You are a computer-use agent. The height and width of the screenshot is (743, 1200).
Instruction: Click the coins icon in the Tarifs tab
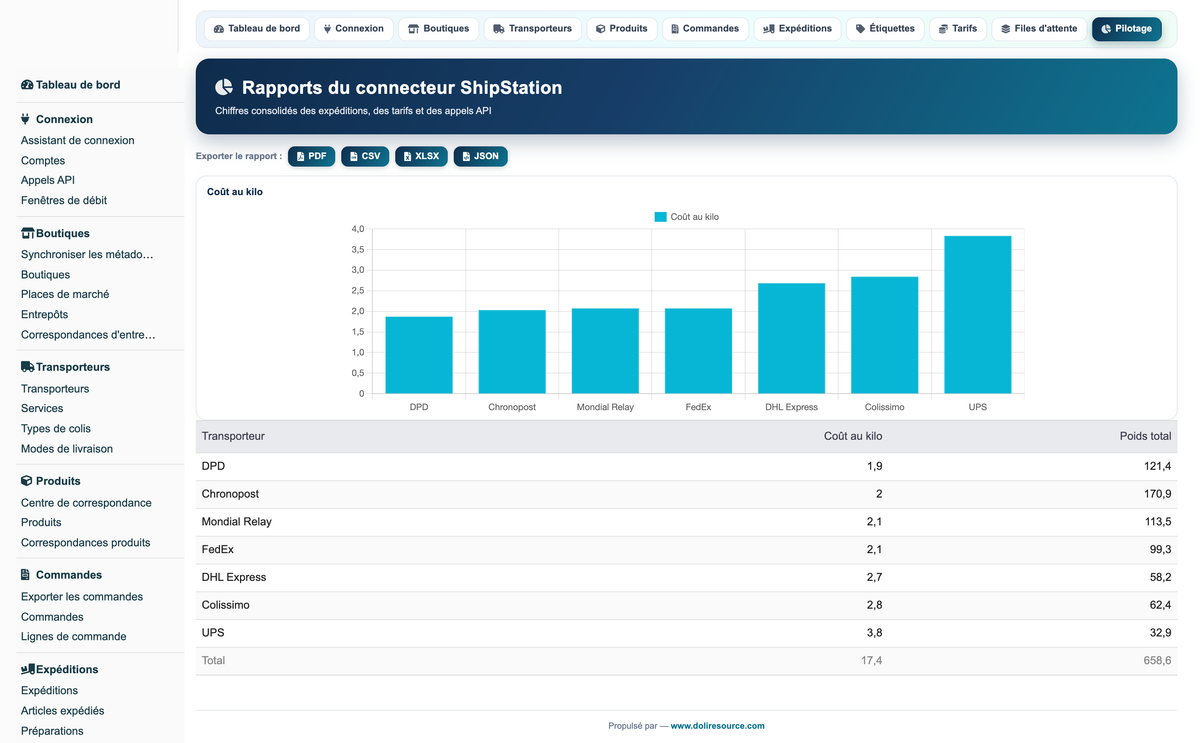944,29
